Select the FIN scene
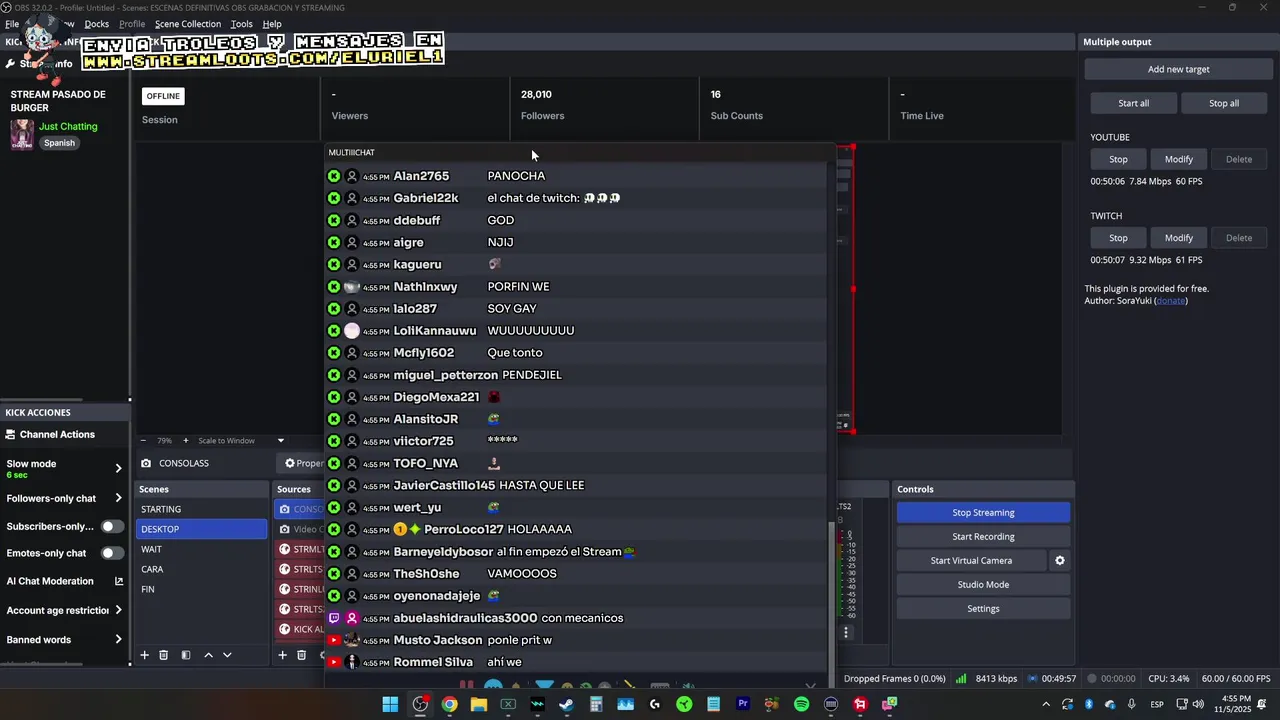 (201, 589)
